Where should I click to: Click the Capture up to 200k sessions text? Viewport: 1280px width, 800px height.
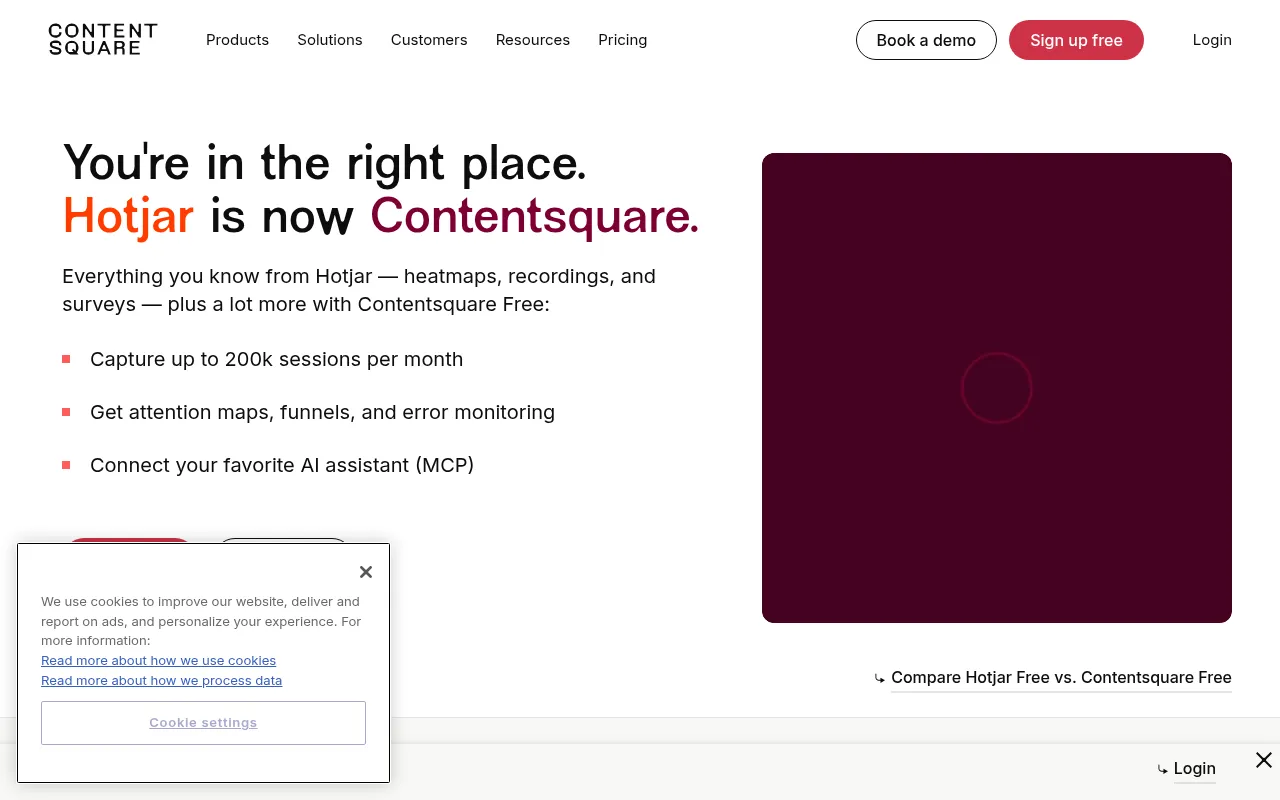point(276,359)
